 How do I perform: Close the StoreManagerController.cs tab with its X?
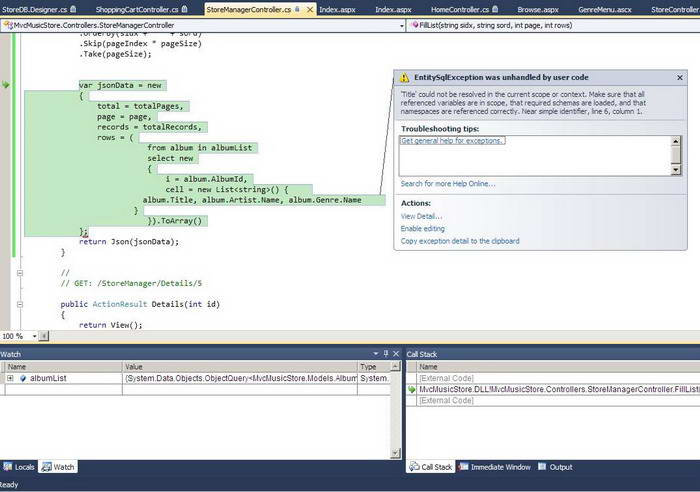(x=311, y=9)
